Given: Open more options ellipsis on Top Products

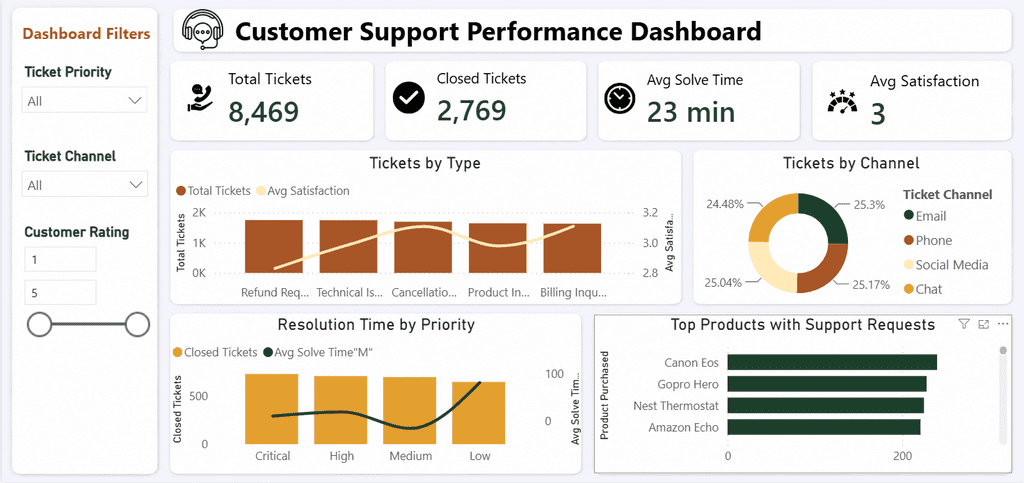Looking at the screenshot, I should (1004, 324).
